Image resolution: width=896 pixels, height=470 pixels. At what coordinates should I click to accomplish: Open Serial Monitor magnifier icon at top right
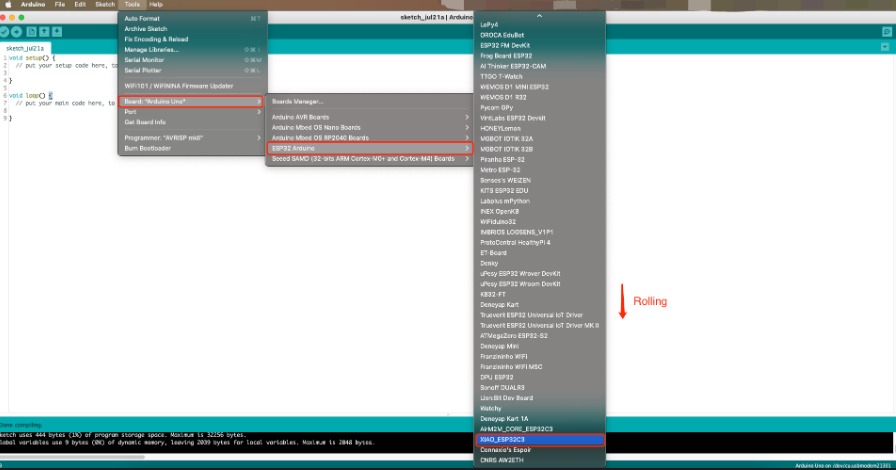pos(886,32)
